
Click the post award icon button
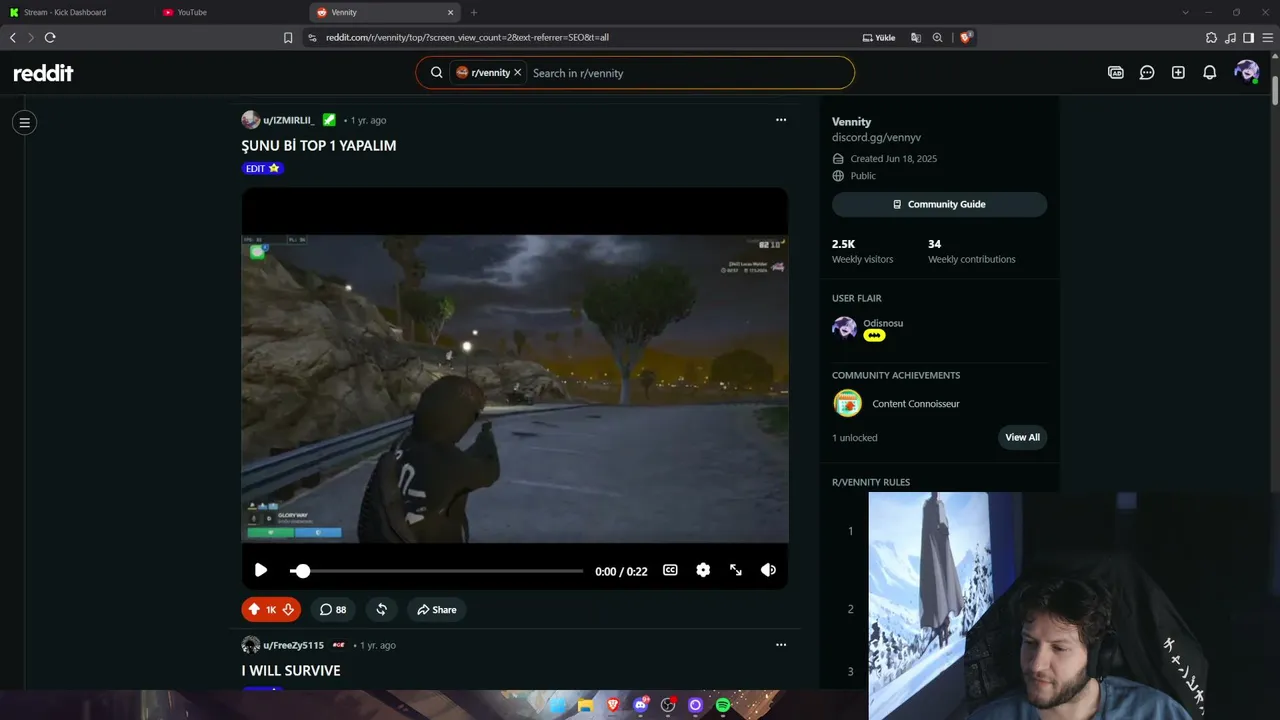point(381,610)
